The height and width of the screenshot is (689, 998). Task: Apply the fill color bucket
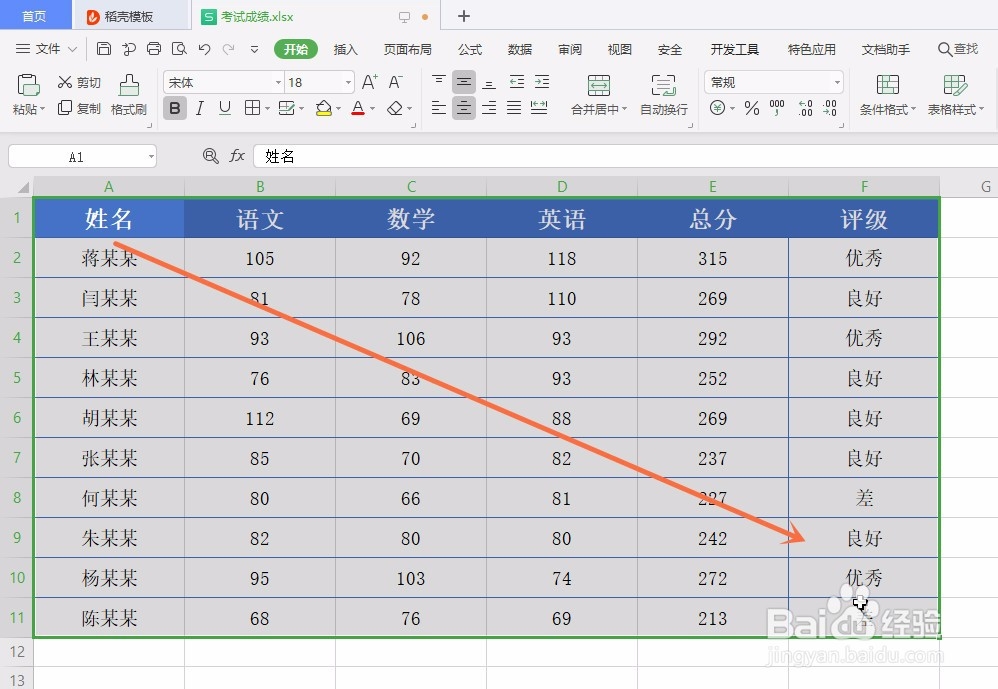click(x=324, y=108)
